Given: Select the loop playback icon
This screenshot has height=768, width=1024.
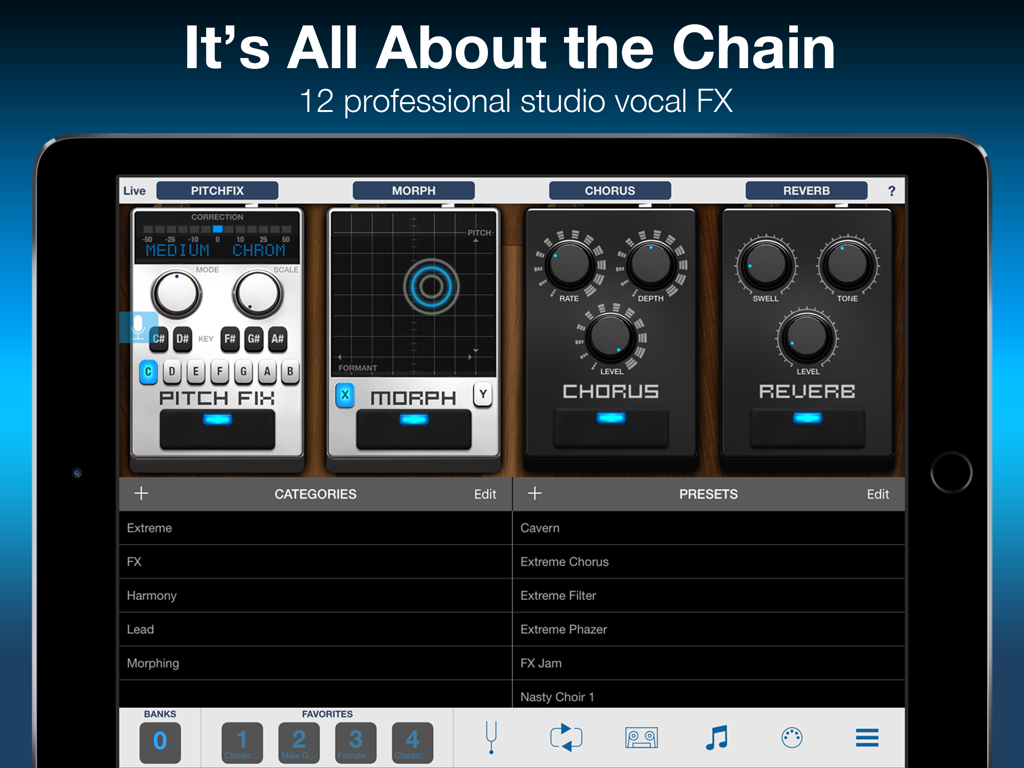Looking at the screenshot, I should [x=567, y=737].
